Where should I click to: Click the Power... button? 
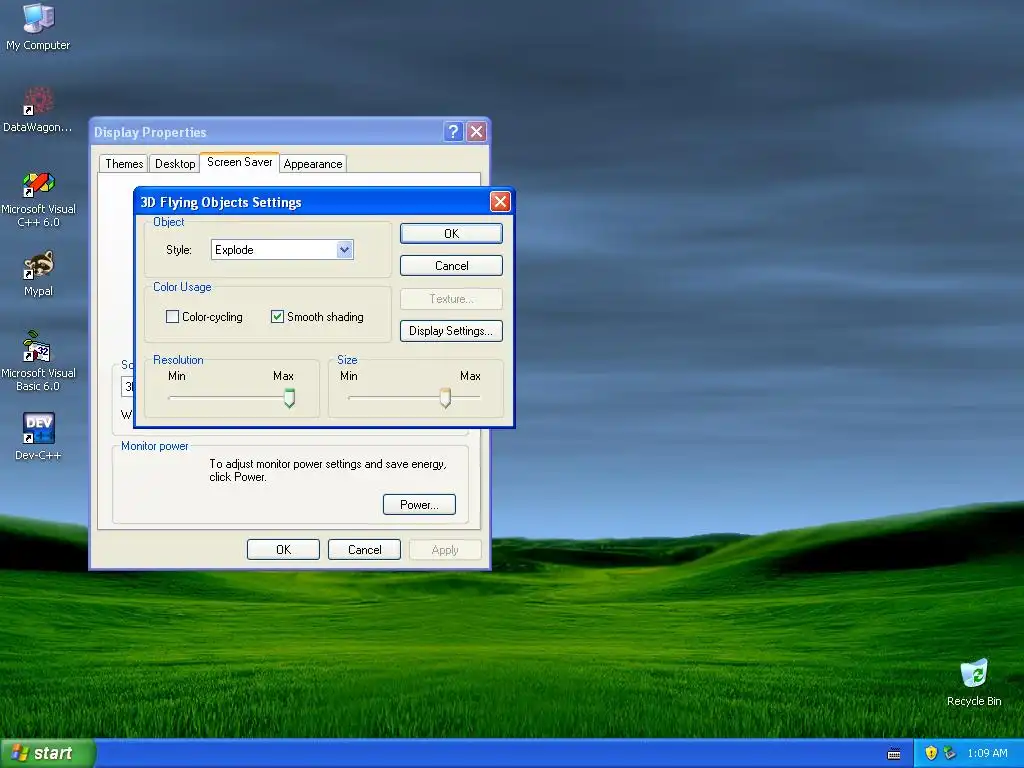pos(419,505)
